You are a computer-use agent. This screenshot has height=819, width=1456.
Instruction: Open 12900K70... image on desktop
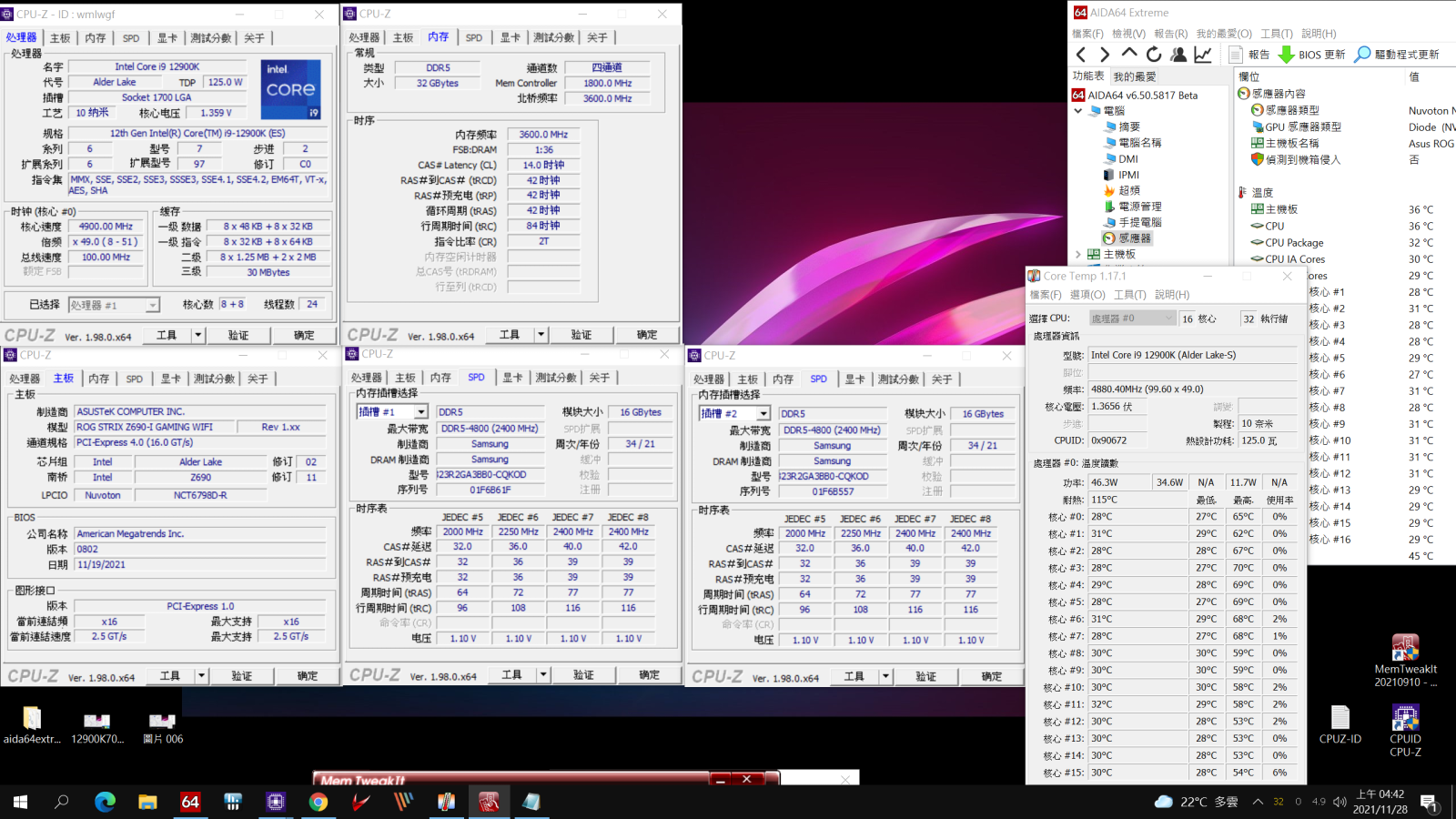97,726
